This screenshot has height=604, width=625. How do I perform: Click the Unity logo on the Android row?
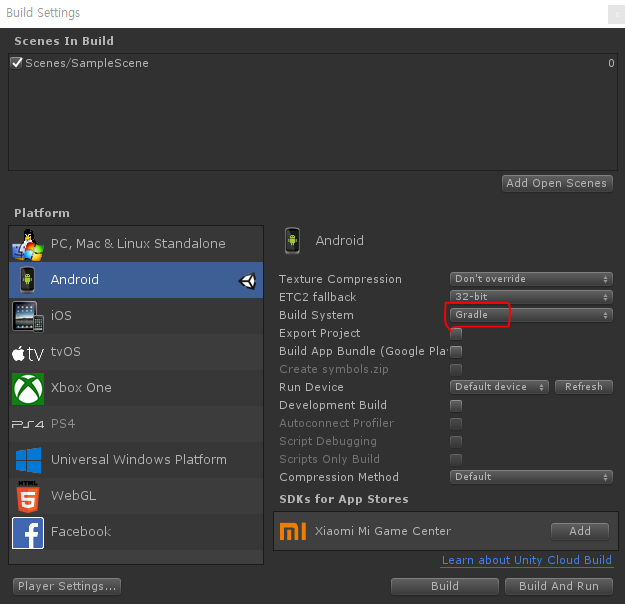coord(248,281)
